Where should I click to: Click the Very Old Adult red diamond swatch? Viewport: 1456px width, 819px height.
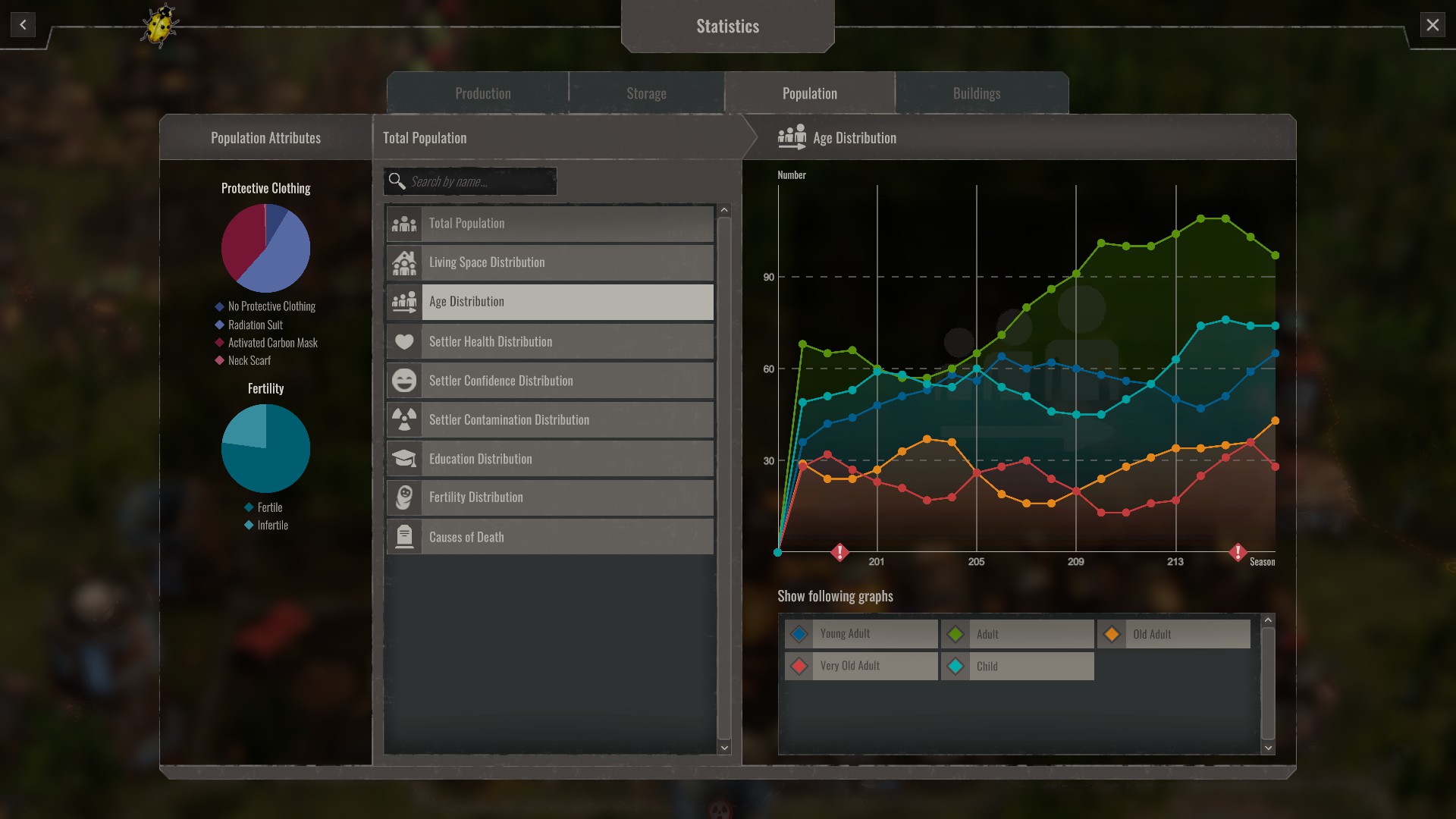[x=799, y=666]
